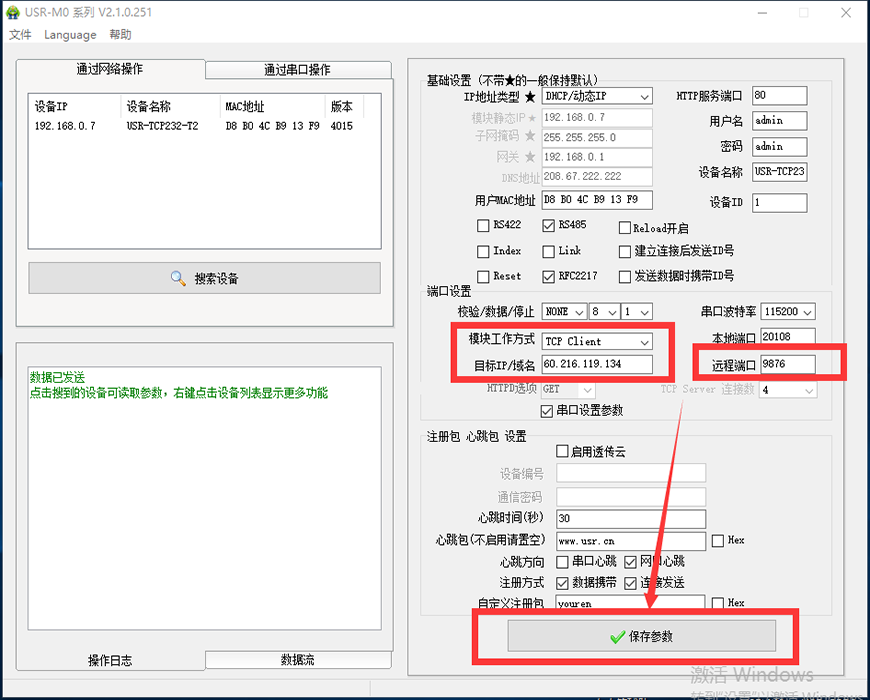Click the 搜索设备 button
Screen dimensions: 870x700
[x=204, y=278]
